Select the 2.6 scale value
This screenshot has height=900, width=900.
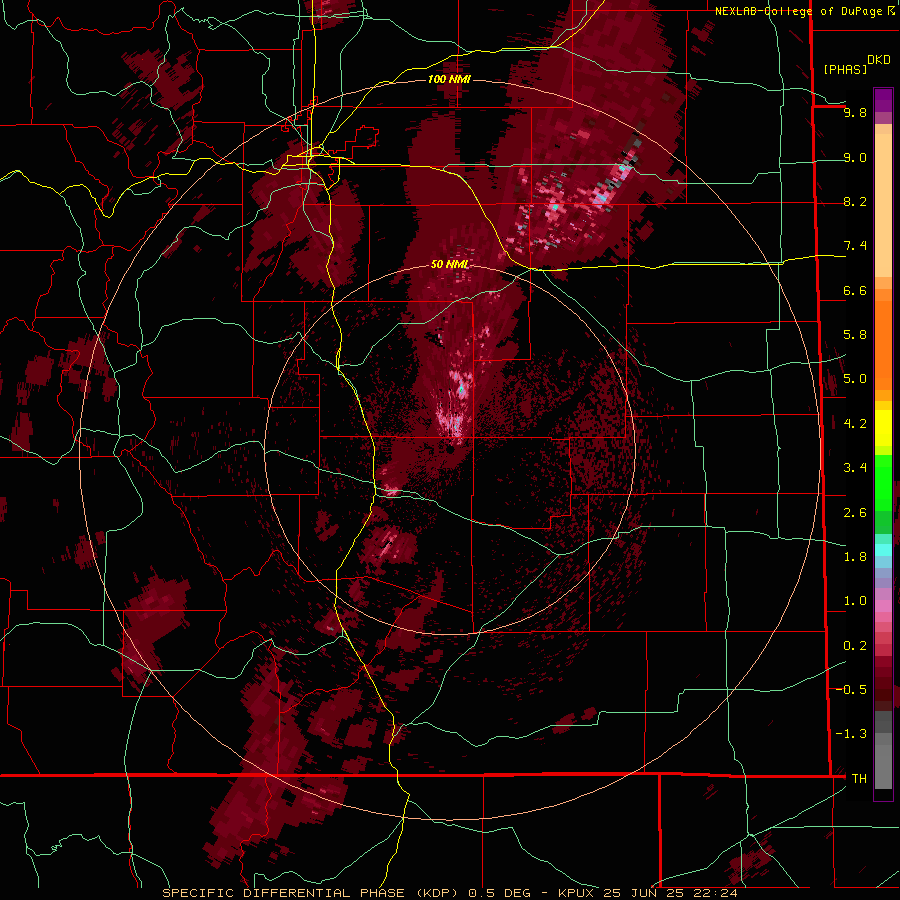coord(855,513)
